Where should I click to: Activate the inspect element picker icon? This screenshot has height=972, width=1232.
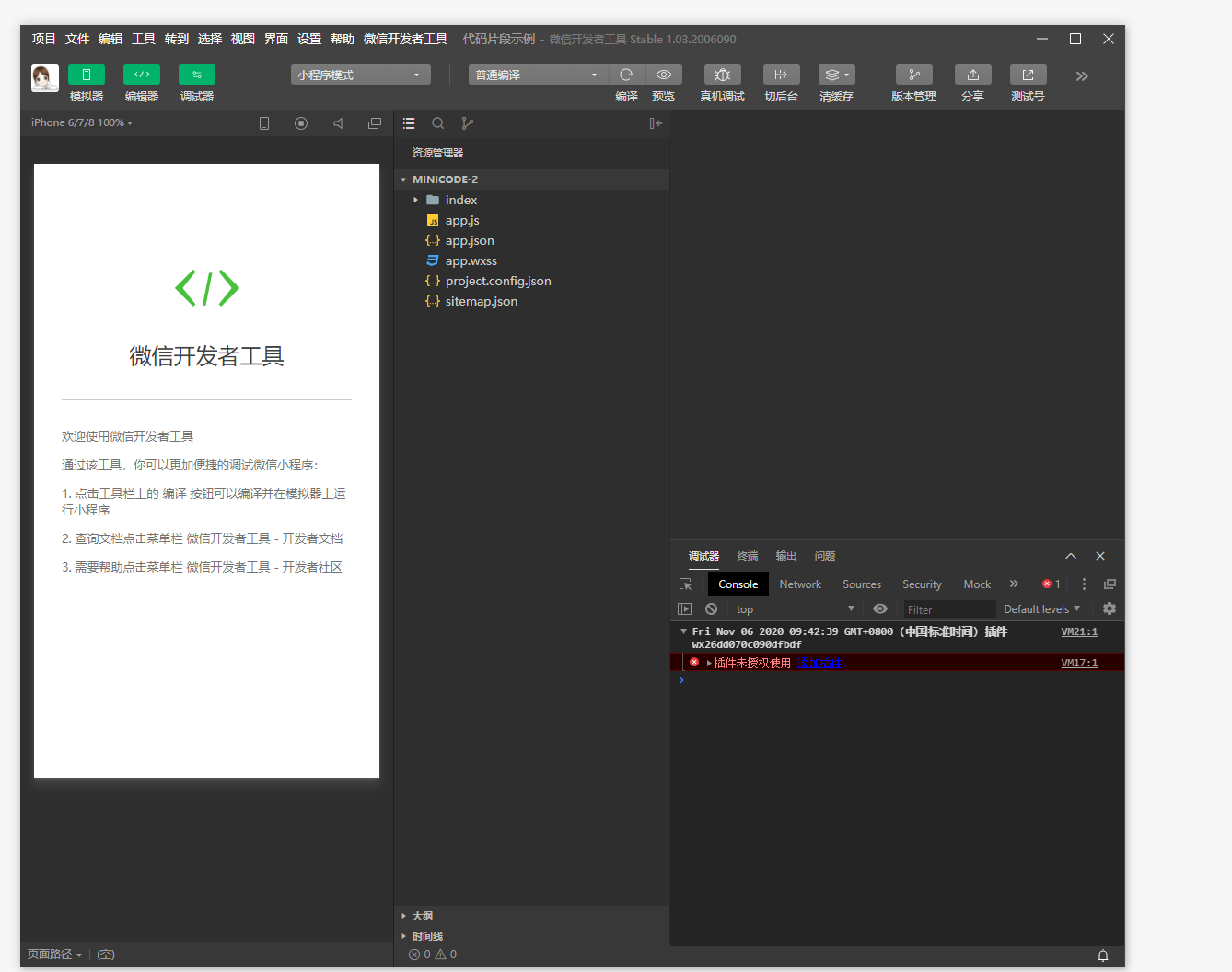point(685,584)
